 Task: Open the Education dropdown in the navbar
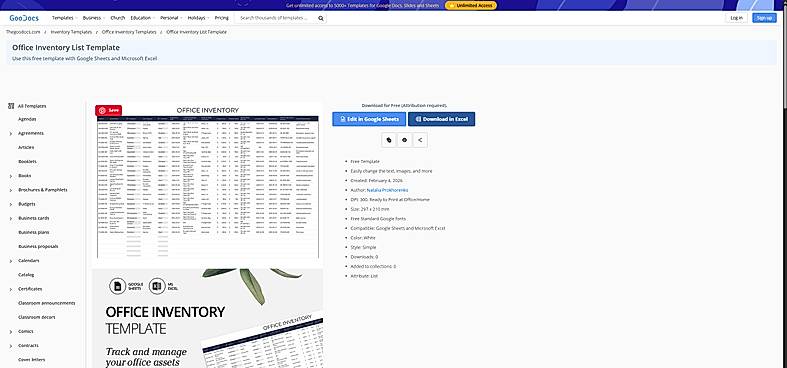[x=142, y=18]
